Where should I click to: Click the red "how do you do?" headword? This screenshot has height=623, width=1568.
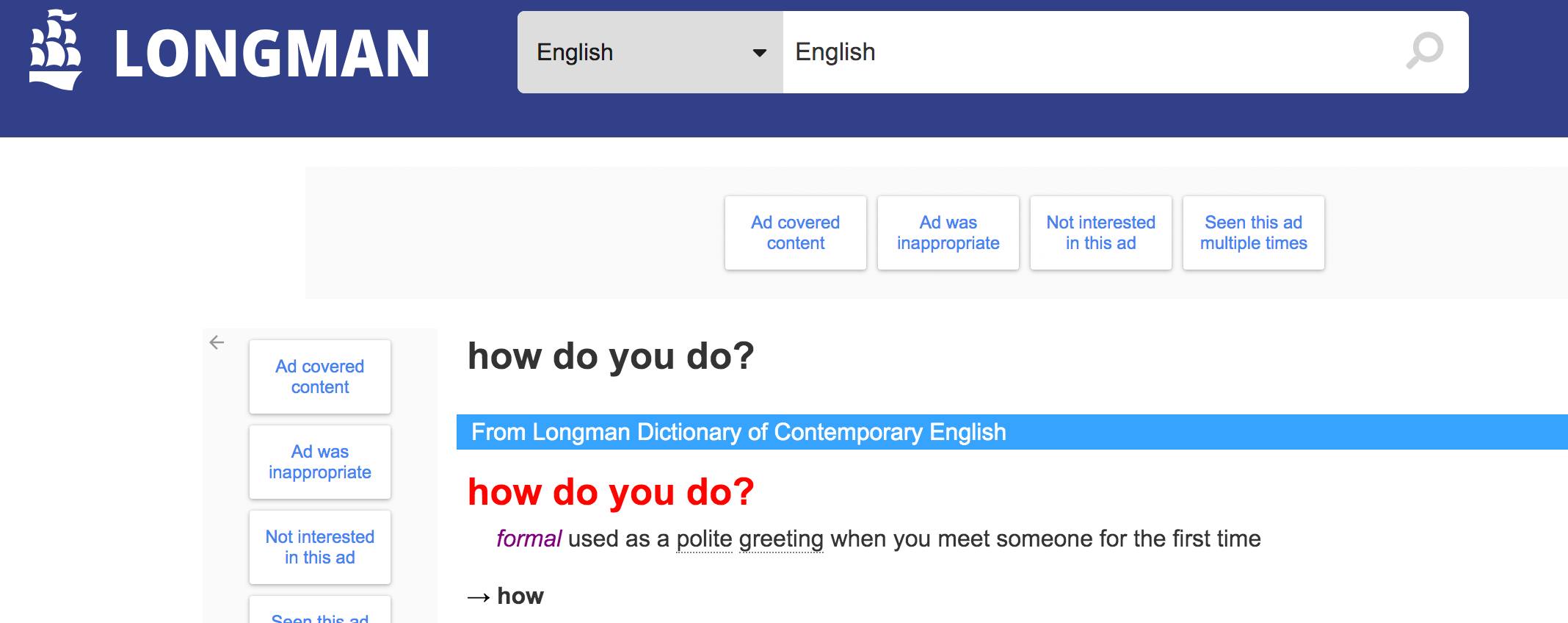click(611, 491)
